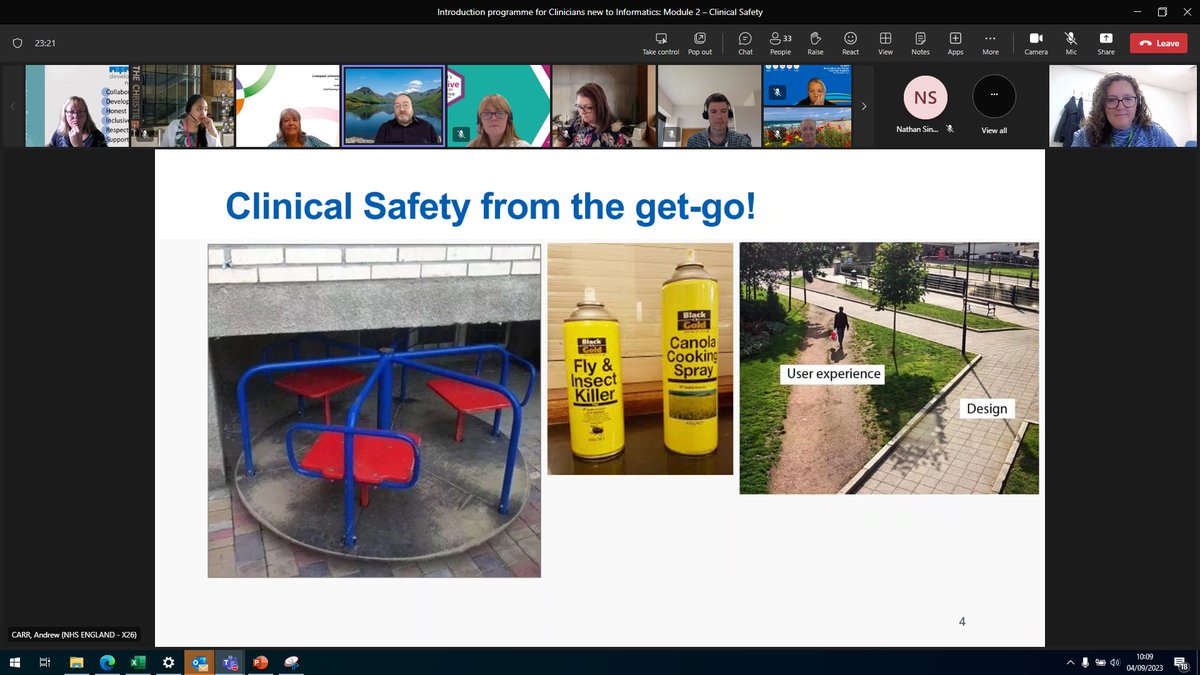Open the More actions menu

tap(990, 43)
